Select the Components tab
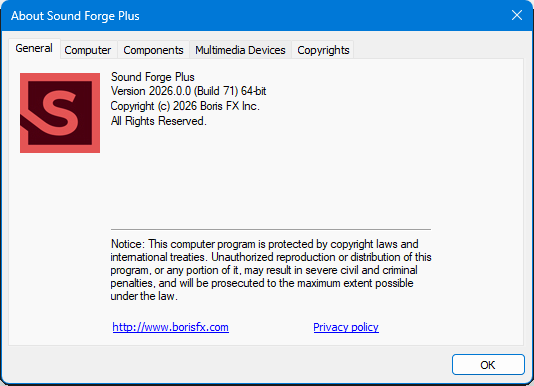The width and height of the screenshot is (534, 386). pyautogui.click(x=153, y=50)
